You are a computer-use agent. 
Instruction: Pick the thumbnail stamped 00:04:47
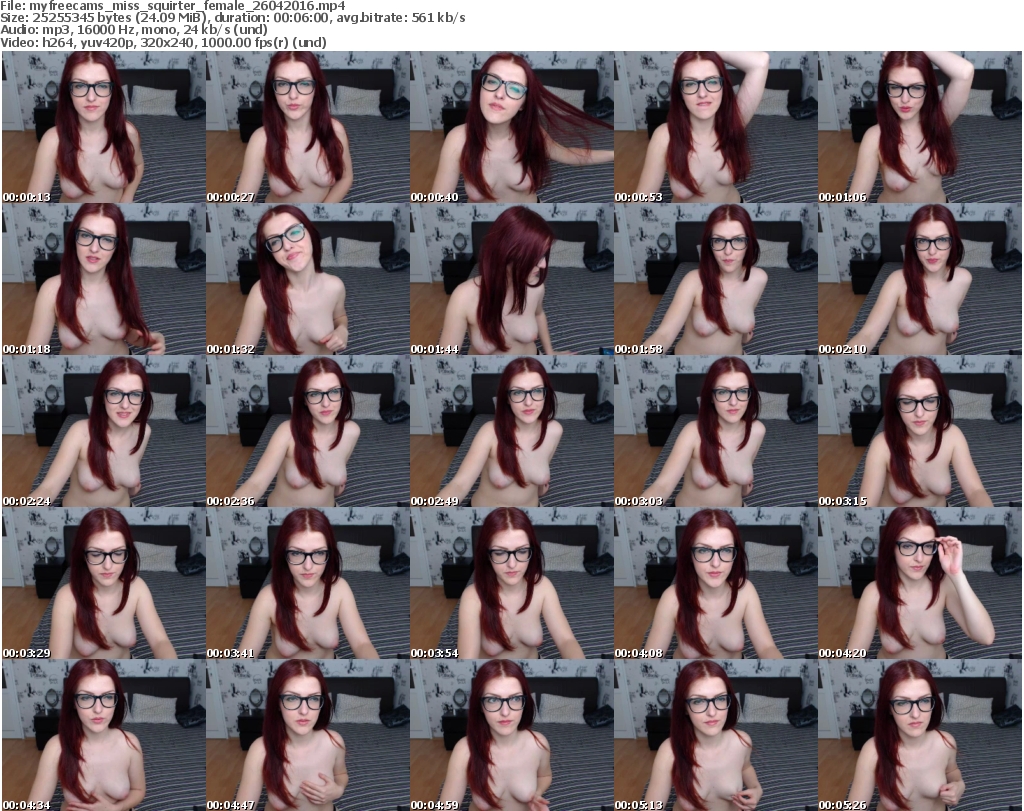pyautogui.click(x=308, y=735)
